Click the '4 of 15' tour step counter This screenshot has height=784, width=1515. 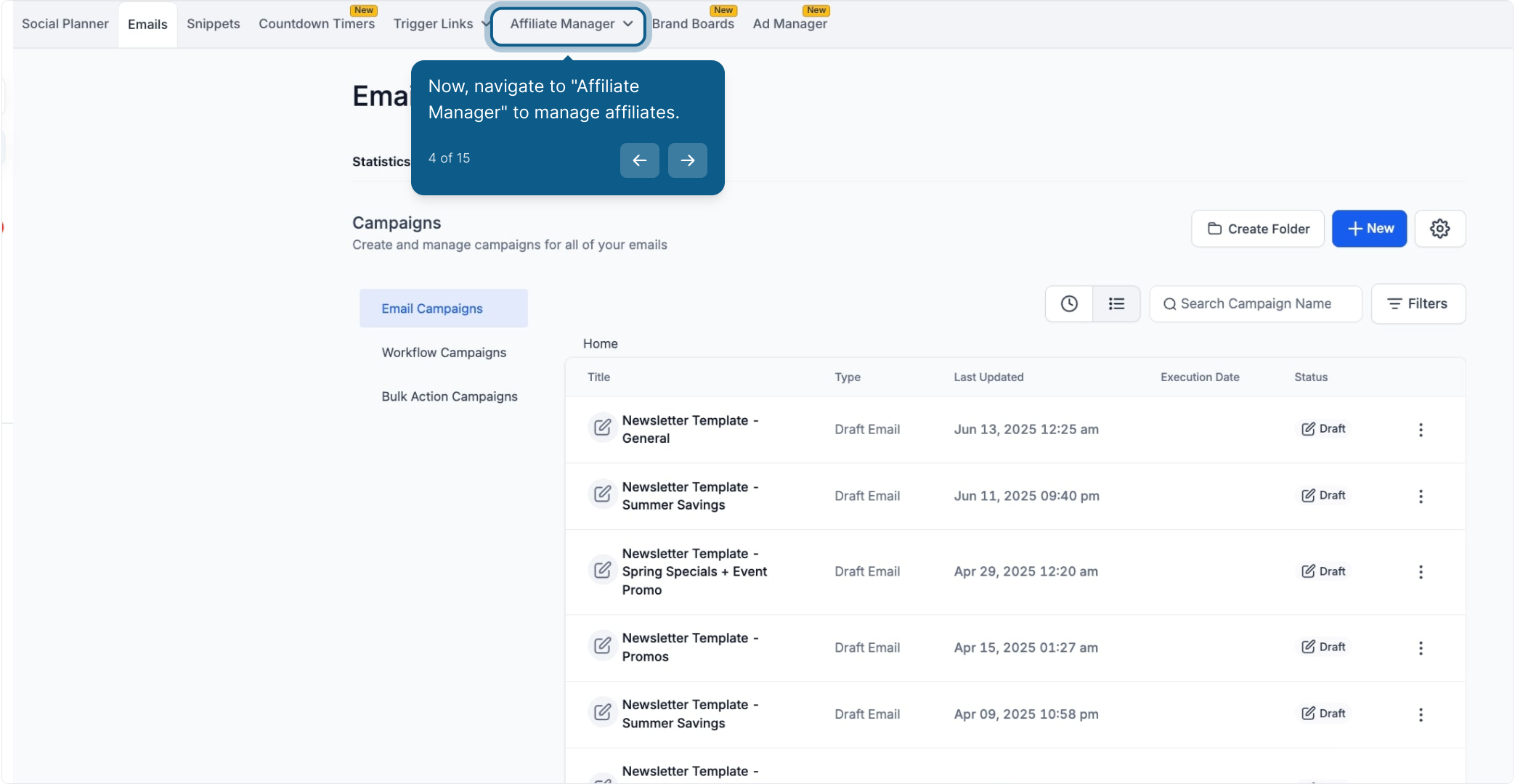(449, 158)
